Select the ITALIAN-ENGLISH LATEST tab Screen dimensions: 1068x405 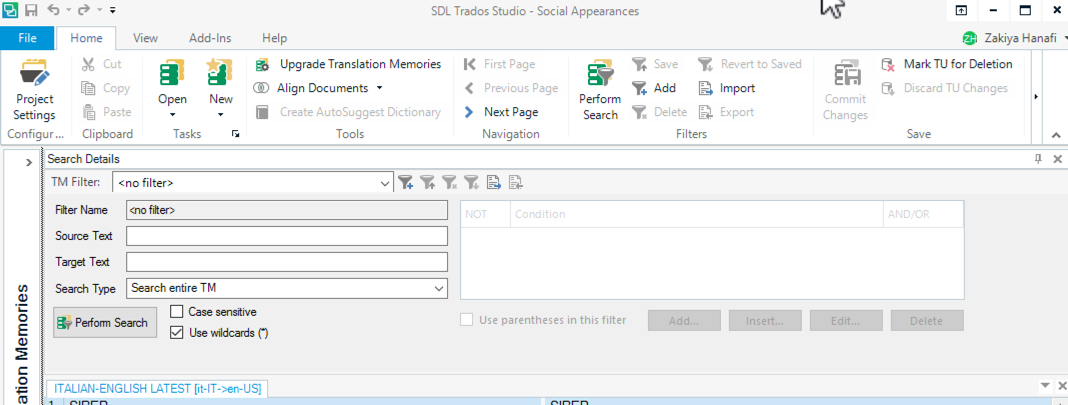[159, 389]
